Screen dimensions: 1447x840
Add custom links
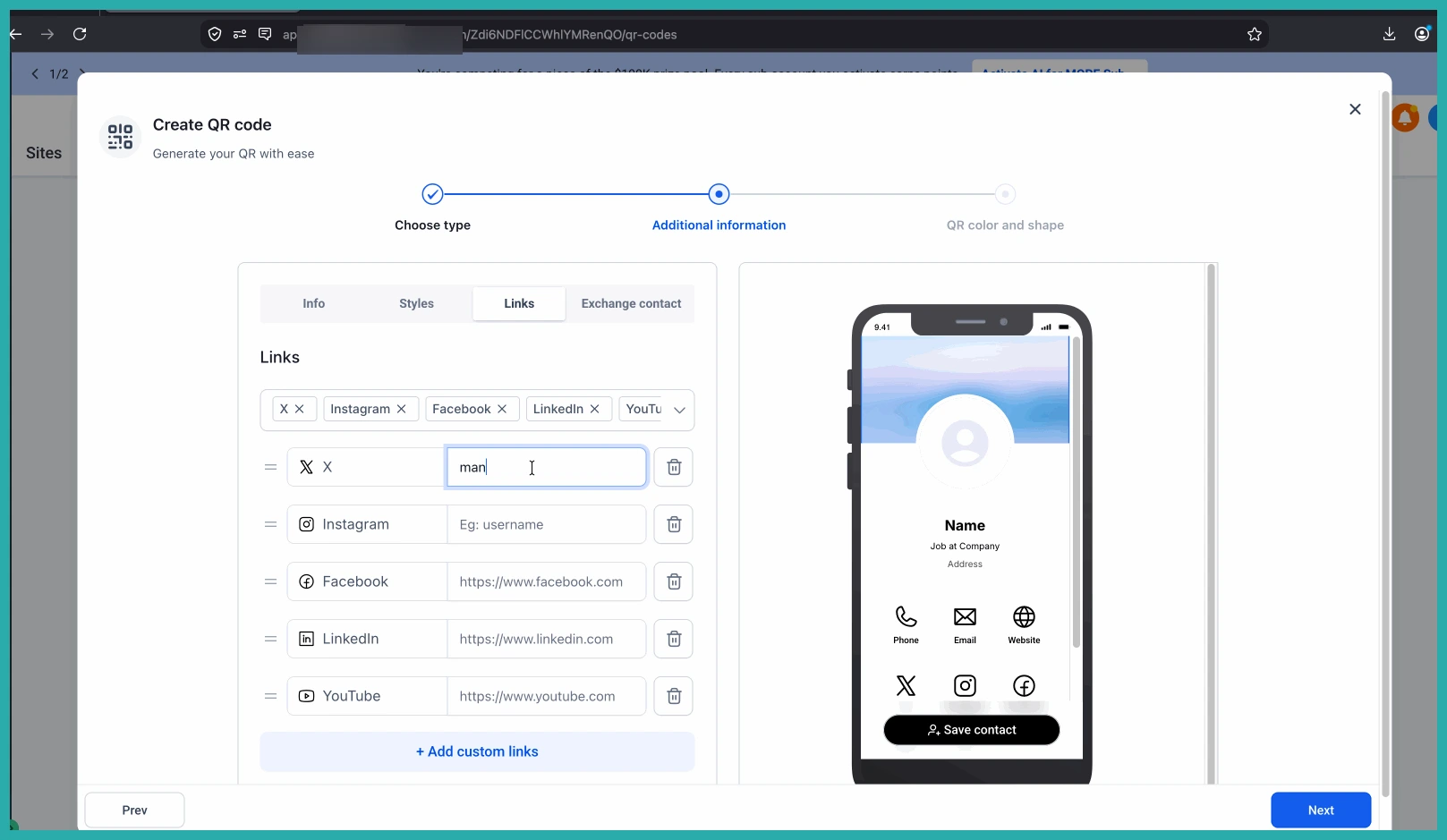(477, 751)
